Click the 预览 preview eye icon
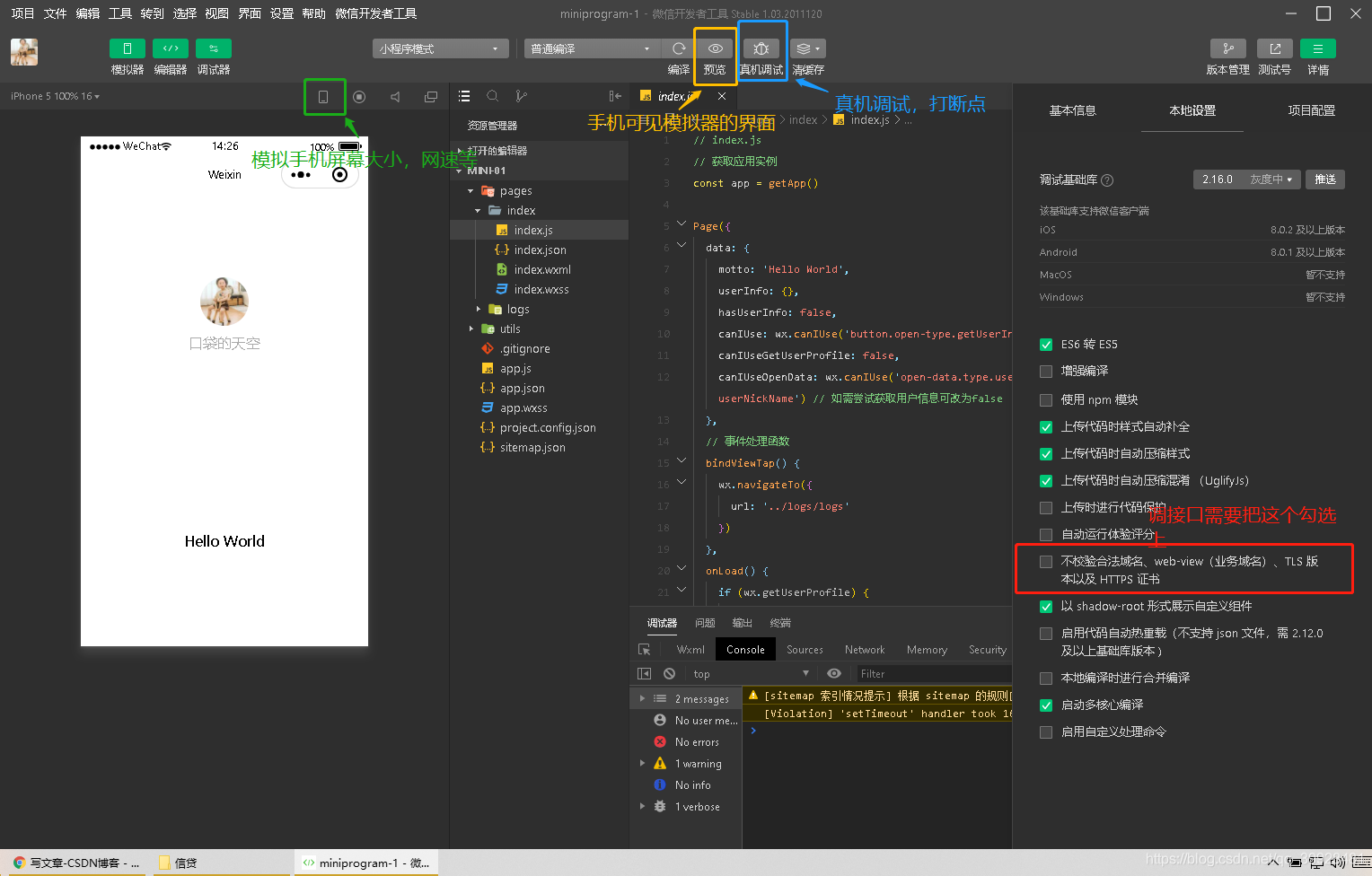Viewport: 1372px width, 876px height. tap(715, 48)
